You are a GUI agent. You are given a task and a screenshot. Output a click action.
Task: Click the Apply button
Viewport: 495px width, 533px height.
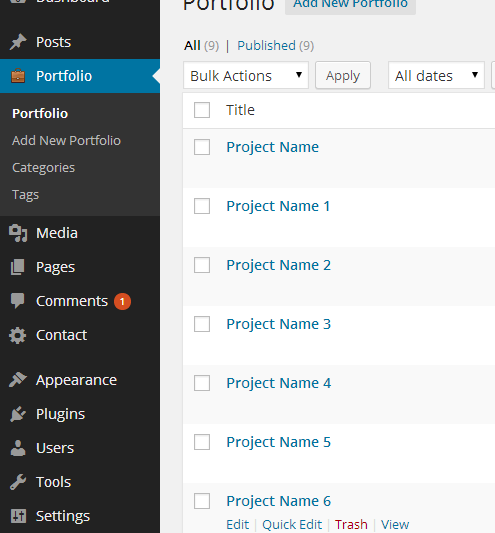(343, 75)
